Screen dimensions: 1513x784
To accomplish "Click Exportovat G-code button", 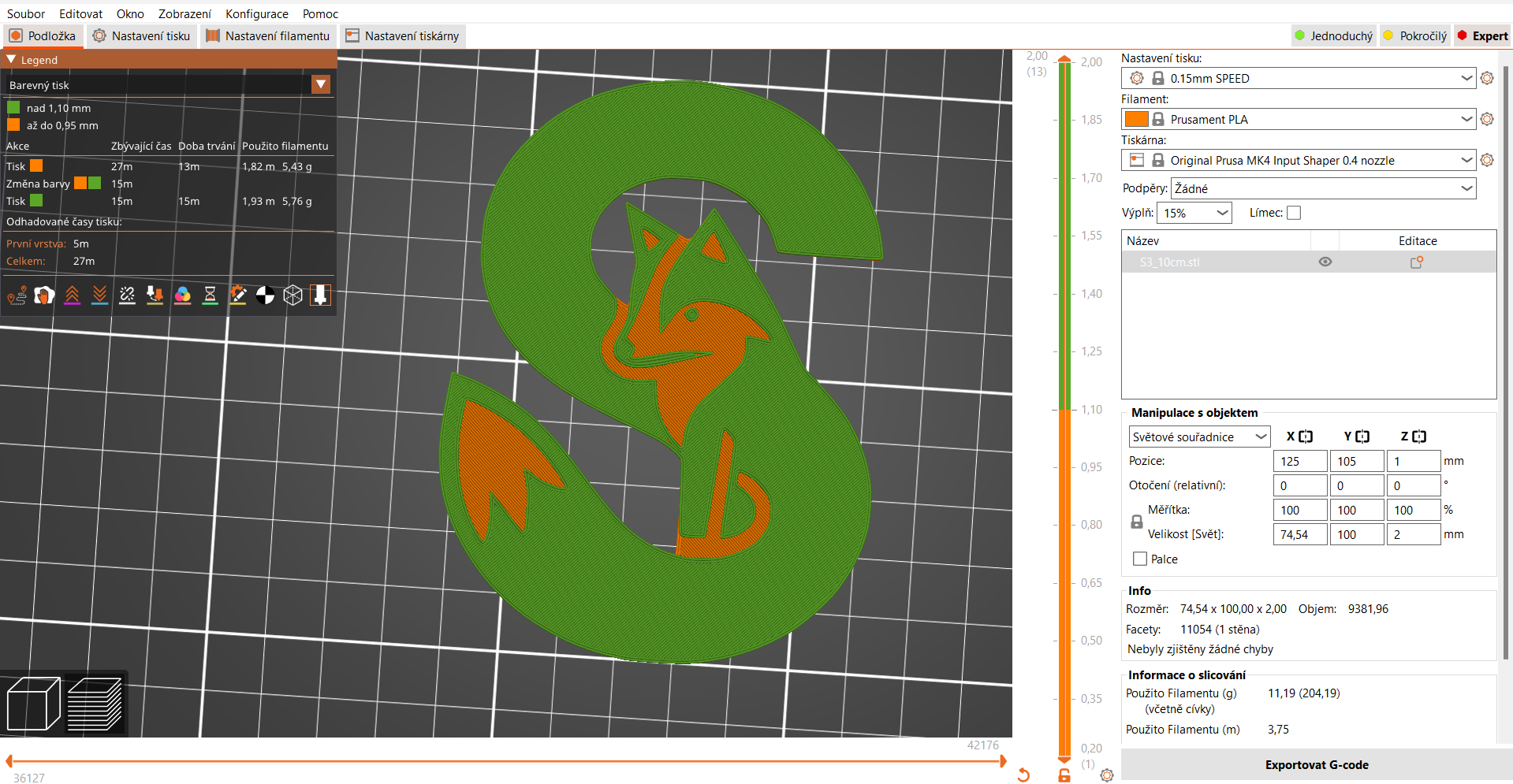I will coord(1316,765).
